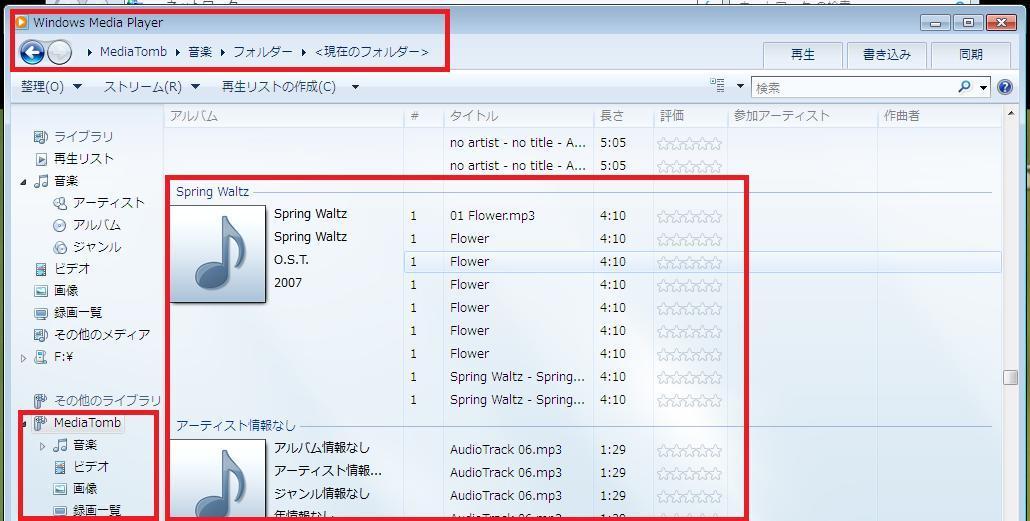Image resolution: width=1030 pixels, height=521 pixels.
Task: Click the Windows Media Player title icon
Action: pyautogui.click(x=22, y=22)
